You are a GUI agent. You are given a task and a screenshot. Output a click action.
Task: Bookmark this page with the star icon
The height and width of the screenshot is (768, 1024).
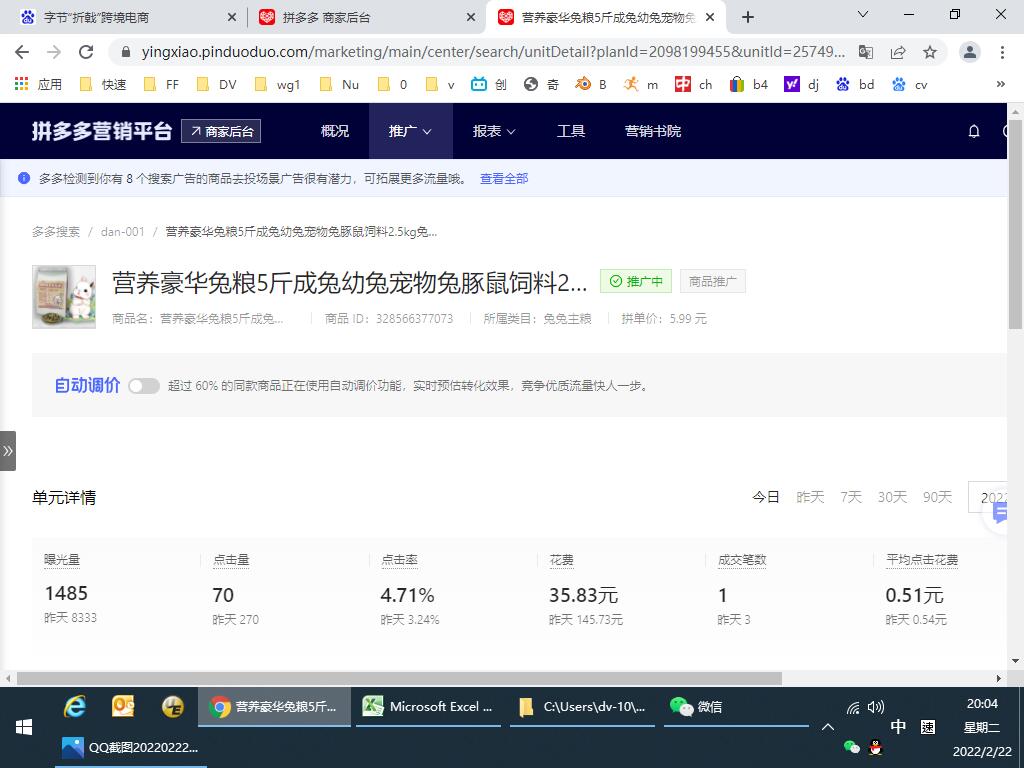pos(930,52)
